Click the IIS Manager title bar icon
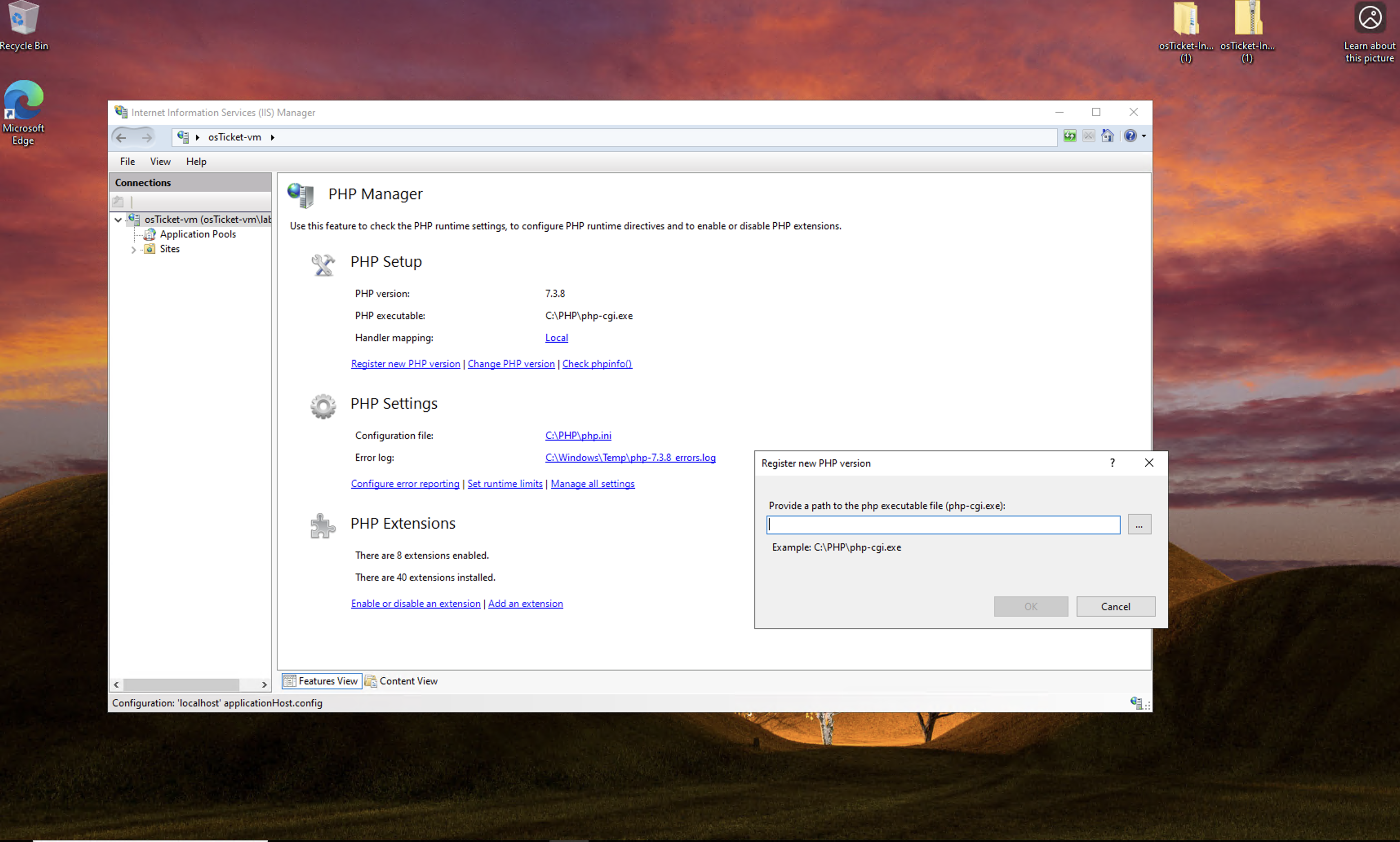This screenshot has width=1400, height=842. [121, 112]
